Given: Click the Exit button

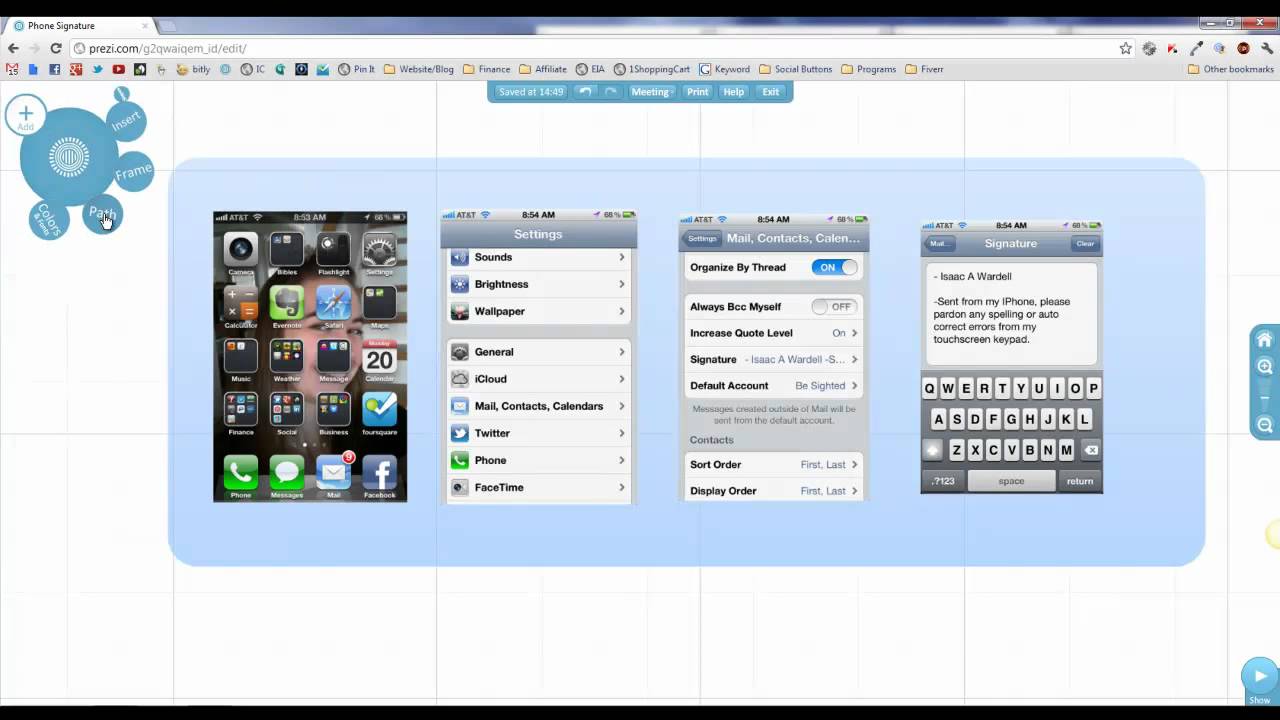Looking at the screenshot, I should [x=770, y=92].
